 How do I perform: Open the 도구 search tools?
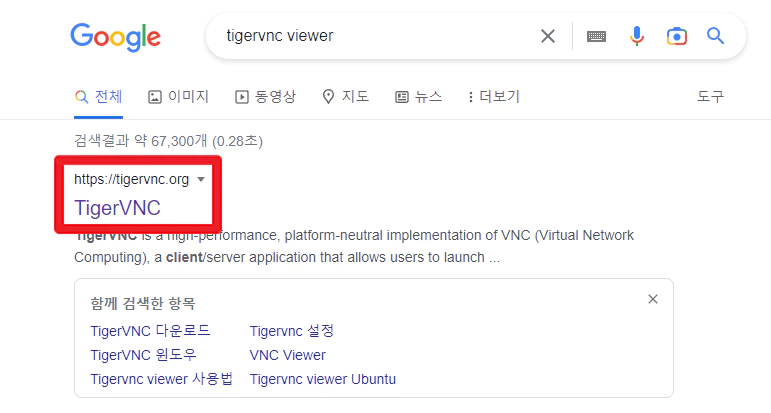(710, 96)
